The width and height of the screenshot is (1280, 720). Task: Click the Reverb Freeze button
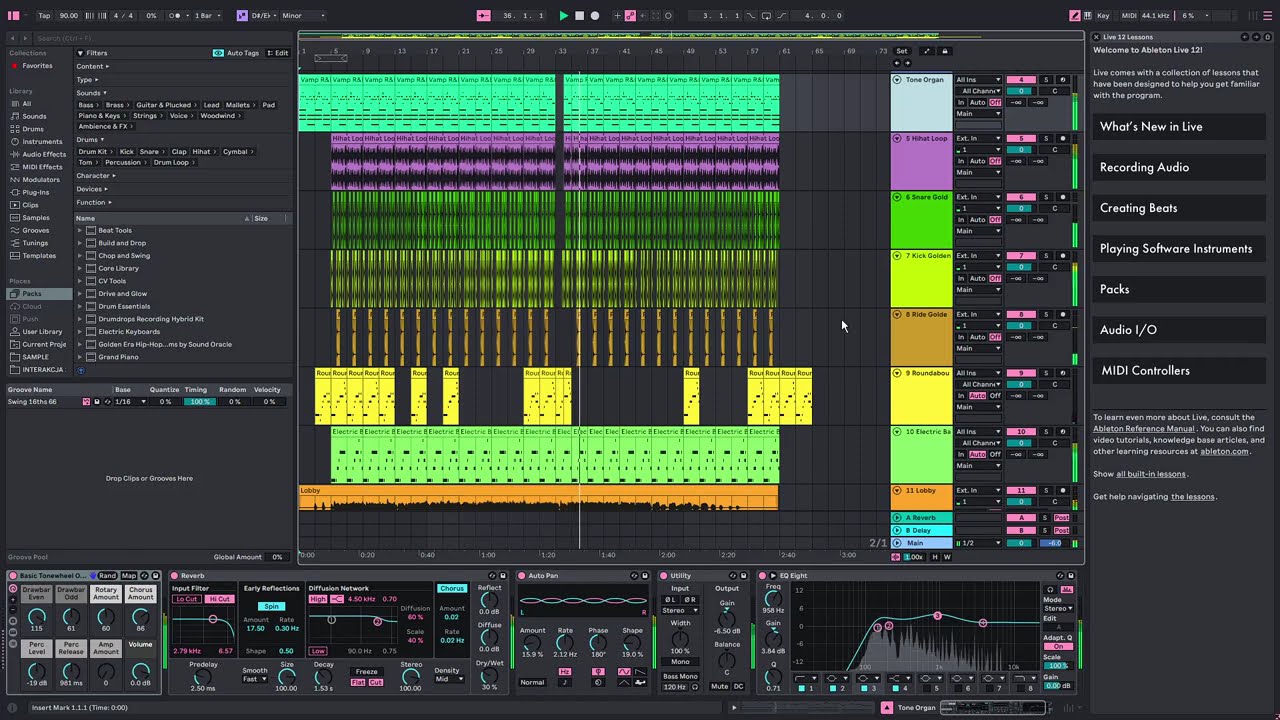click(x=367, y=672)
